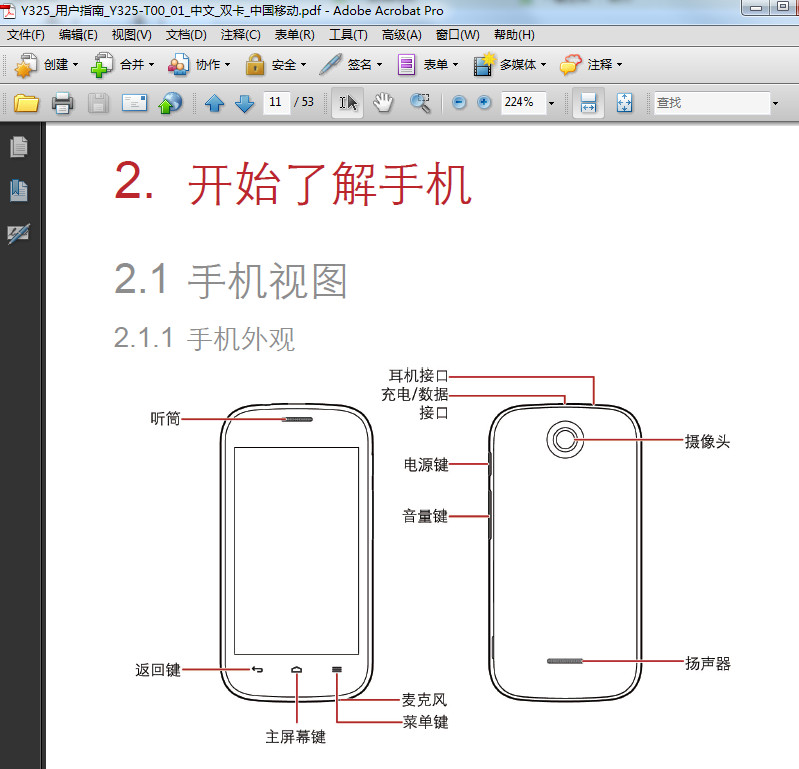Open the 帮助(H) menu
Image resolution: width=799 pixels, height=769 pixels.
tap(514, 35)
